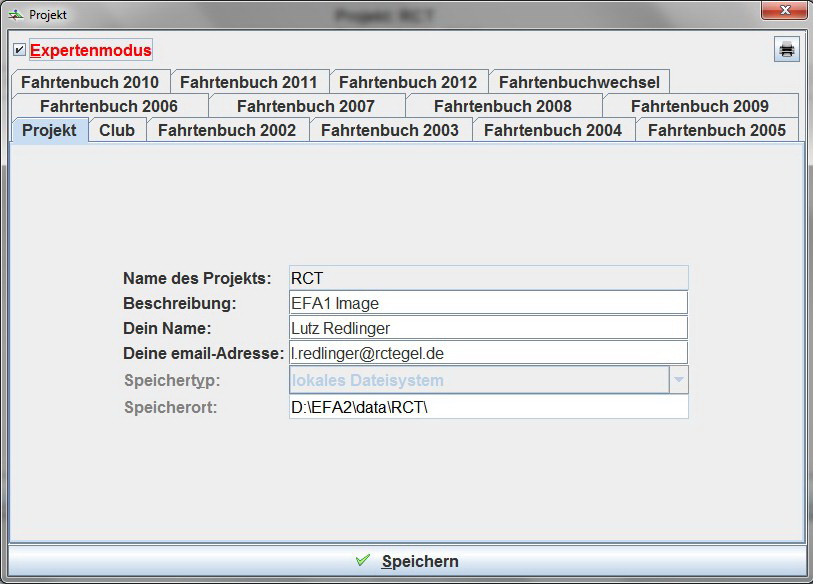
Task: Select the Club tab
Action: coord(118,129)
